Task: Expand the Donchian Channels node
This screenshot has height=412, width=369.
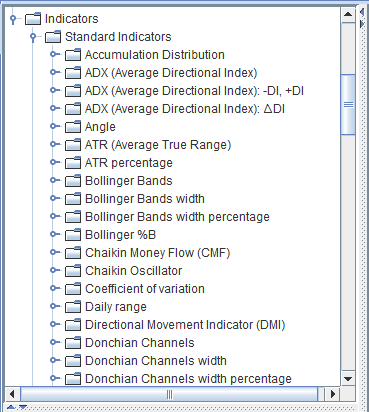Action: [54, 342]
